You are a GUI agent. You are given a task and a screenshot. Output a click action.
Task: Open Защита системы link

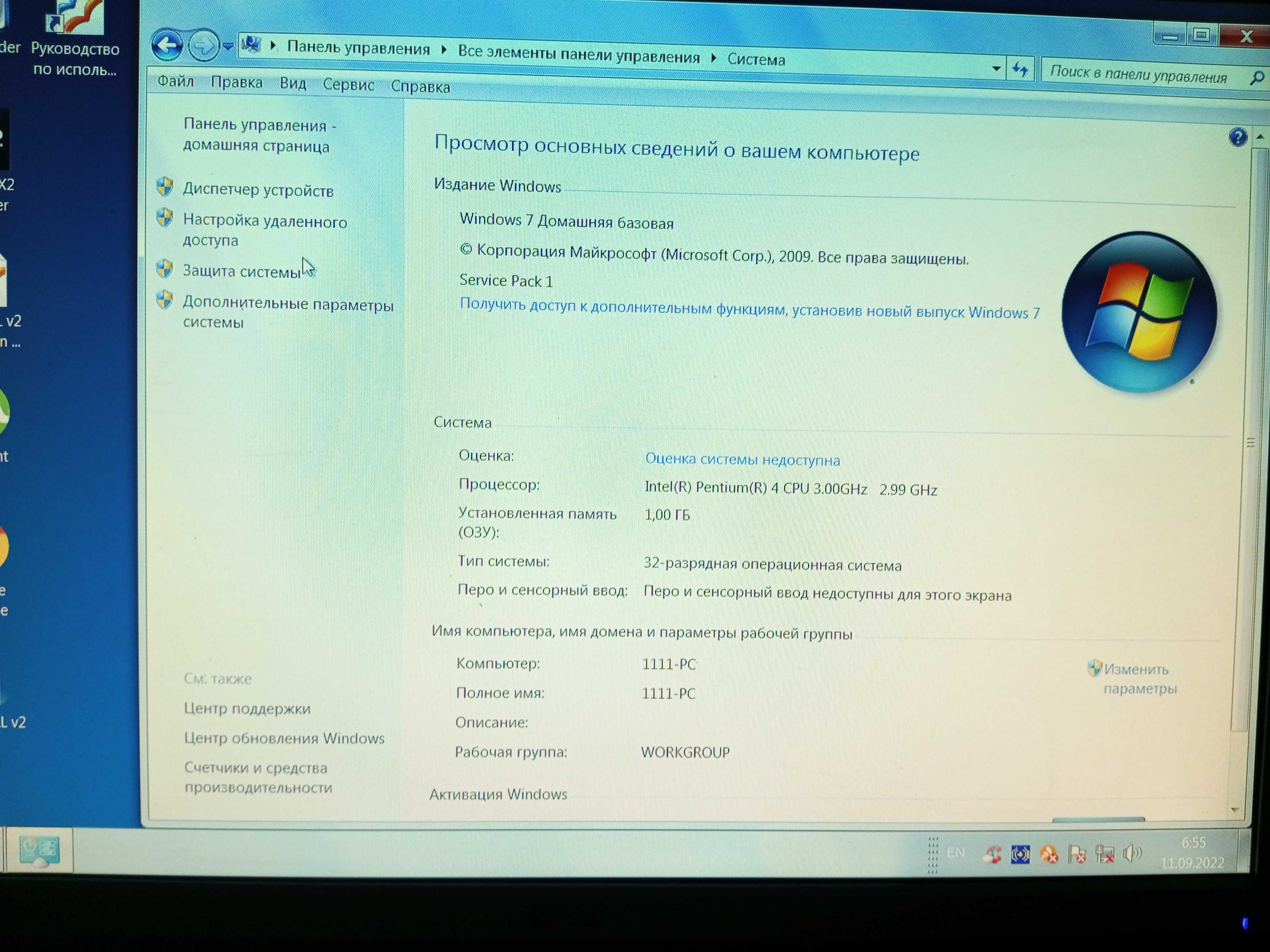[241, 271]
